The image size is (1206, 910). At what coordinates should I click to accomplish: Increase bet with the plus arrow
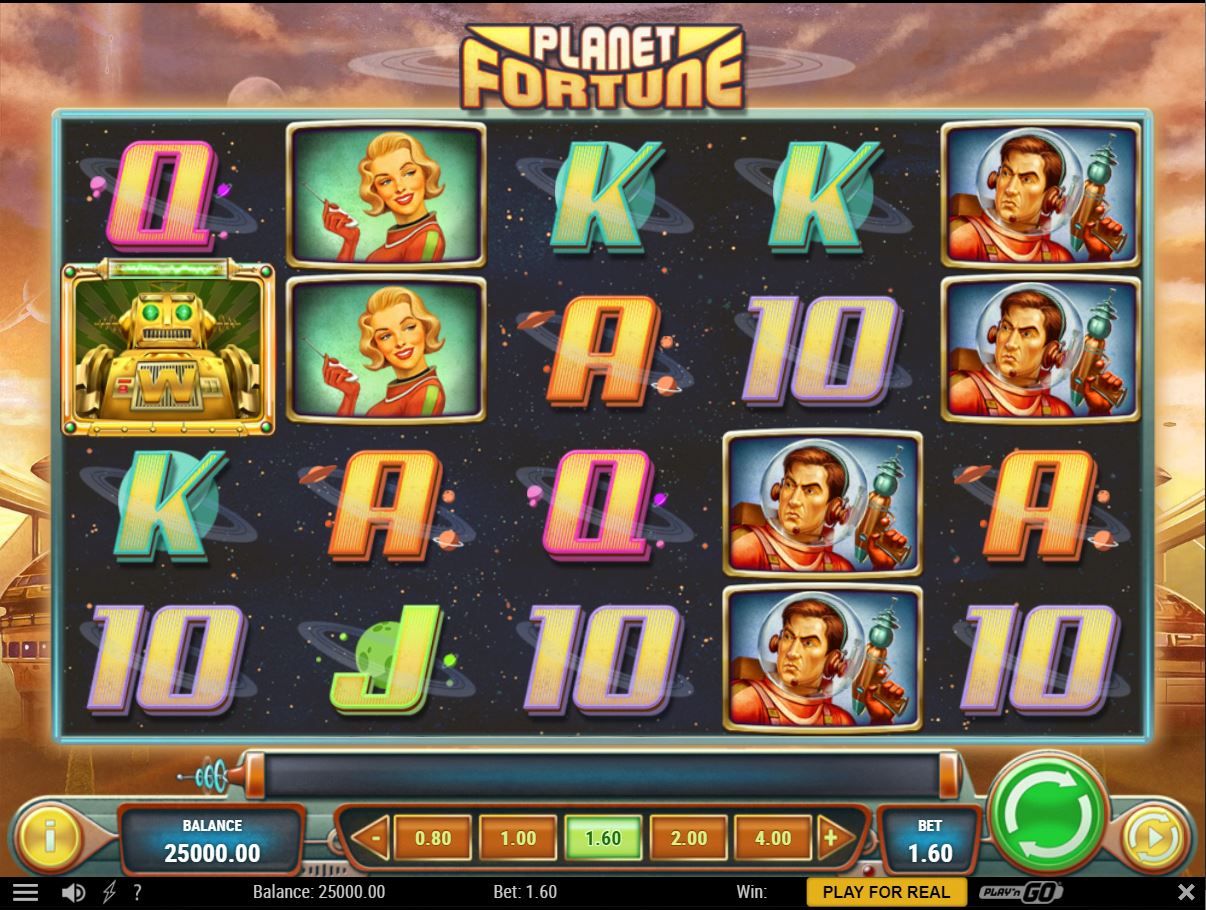coord(829,838)
